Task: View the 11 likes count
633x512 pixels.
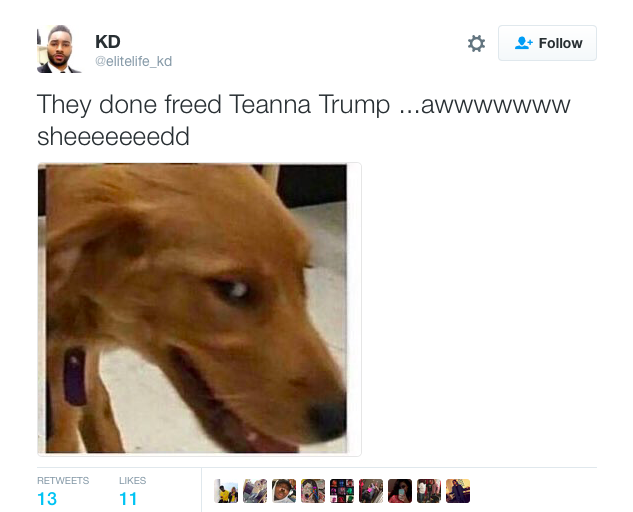Action: click(x=128, y=499)
